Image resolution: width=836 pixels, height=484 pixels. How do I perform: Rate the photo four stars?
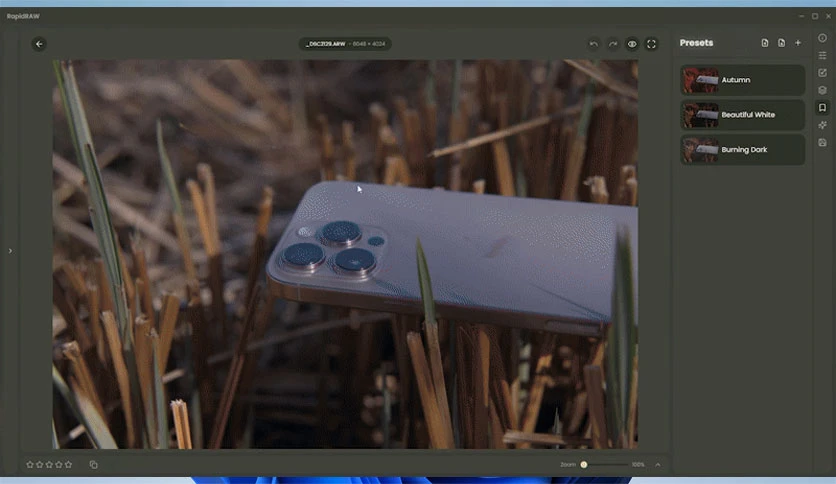click(59, 465)
